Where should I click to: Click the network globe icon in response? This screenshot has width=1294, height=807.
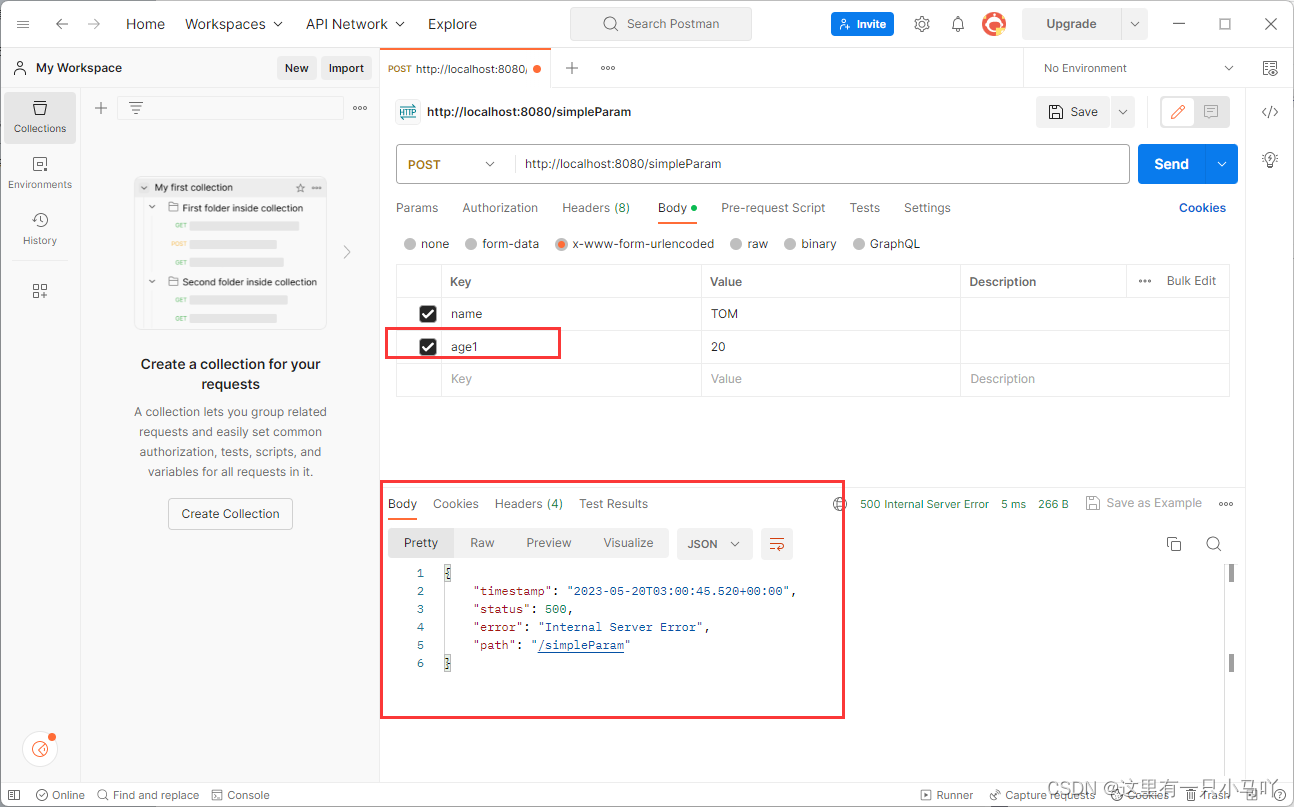pos(840,504)
